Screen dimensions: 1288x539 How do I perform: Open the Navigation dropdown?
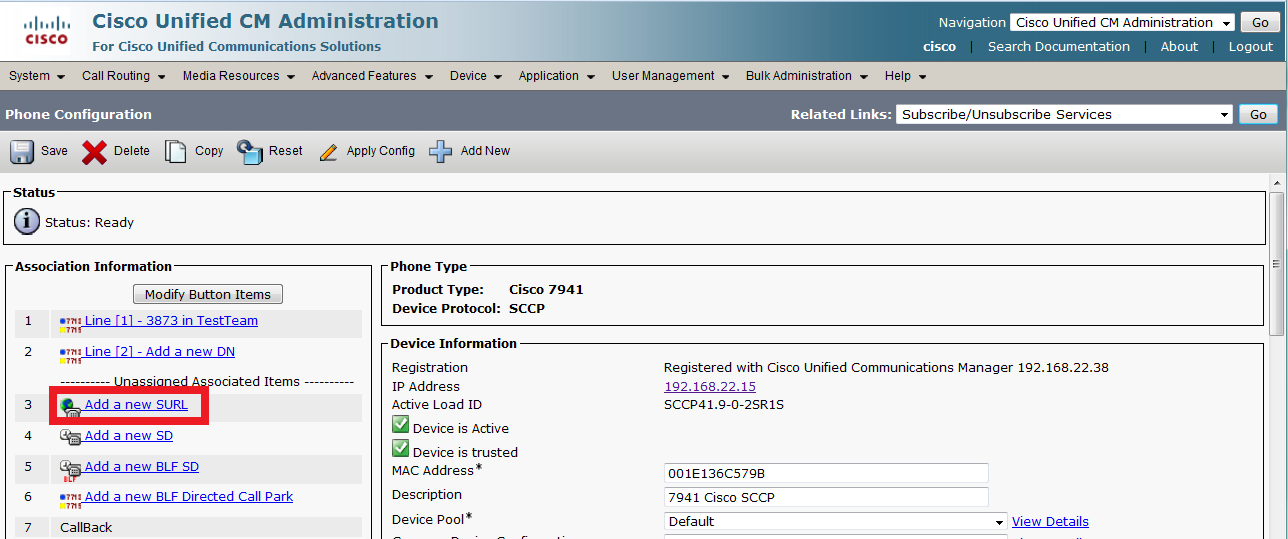pos(1124,23)
